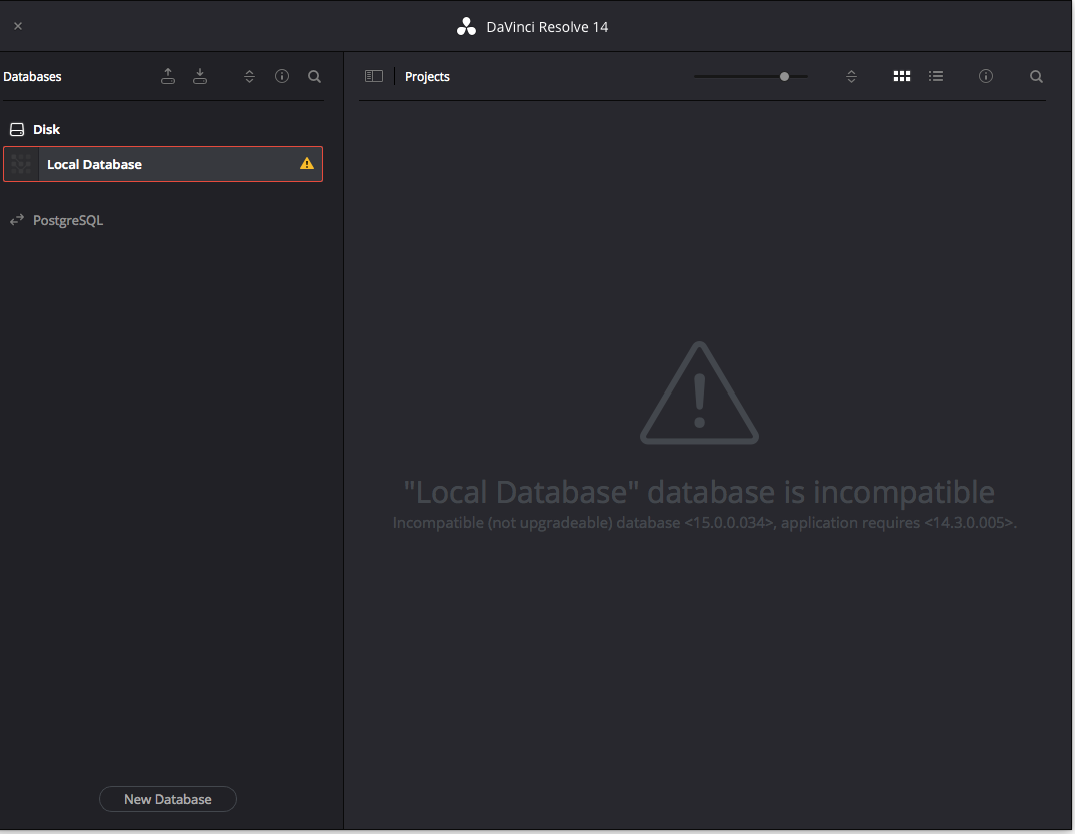
Task: Click the Projects heading label
Action: tap(427, 77)
